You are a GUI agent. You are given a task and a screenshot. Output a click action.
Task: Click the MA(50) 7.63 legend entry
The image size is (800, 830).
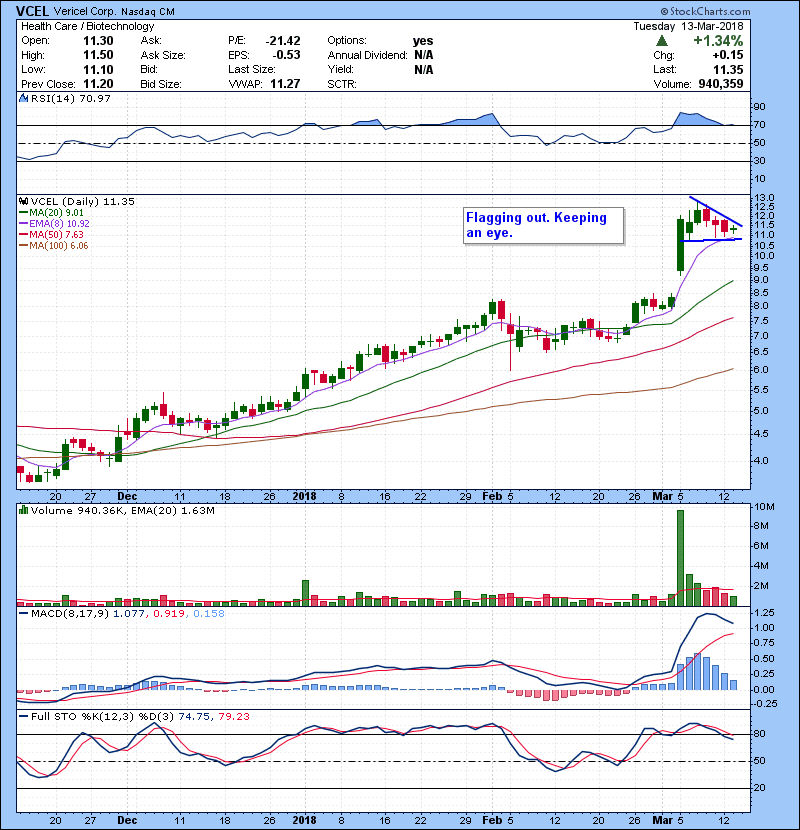click(x=56, y=234)
